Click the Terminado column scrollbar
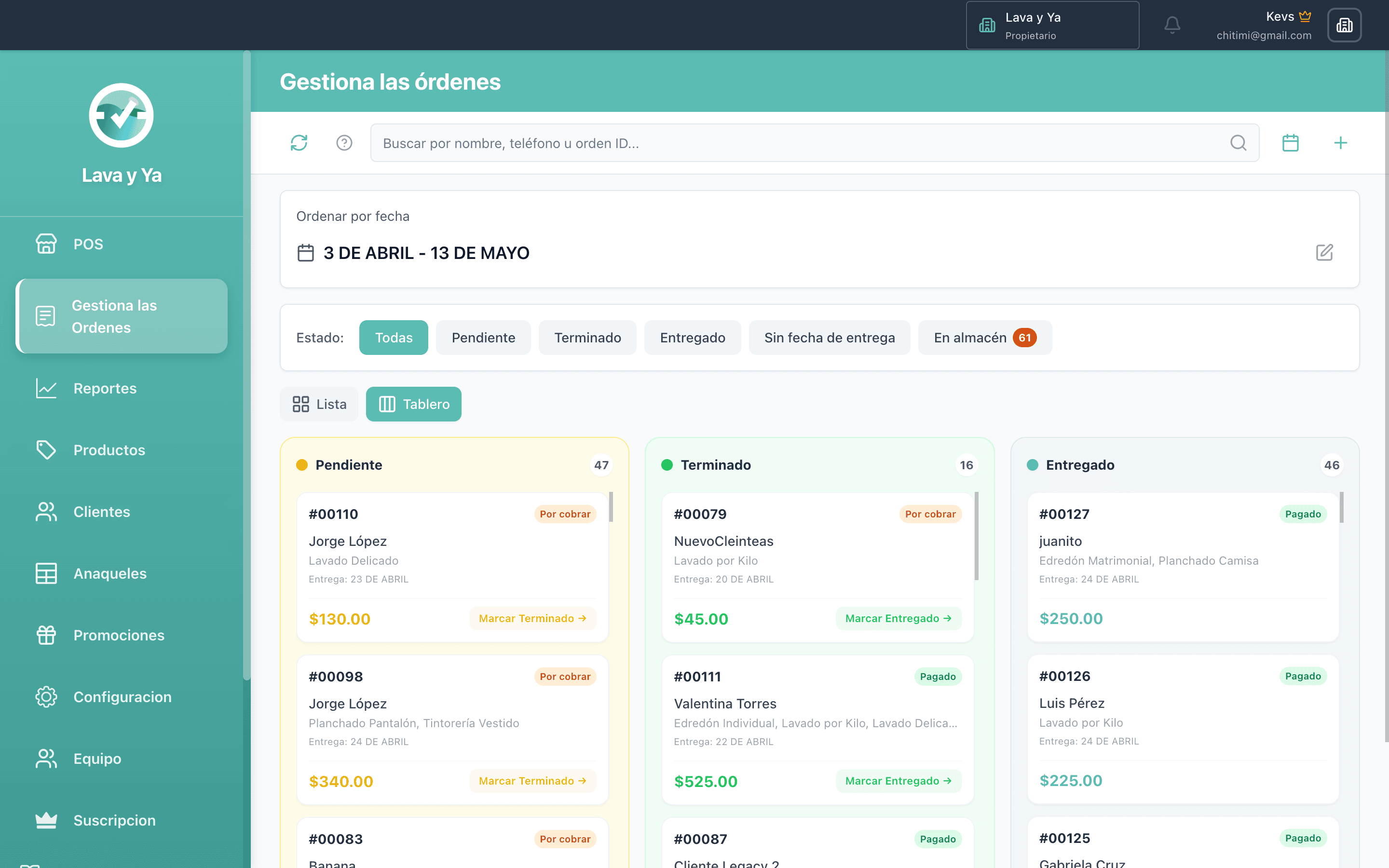1389x868 pixels. click(976, 536)
